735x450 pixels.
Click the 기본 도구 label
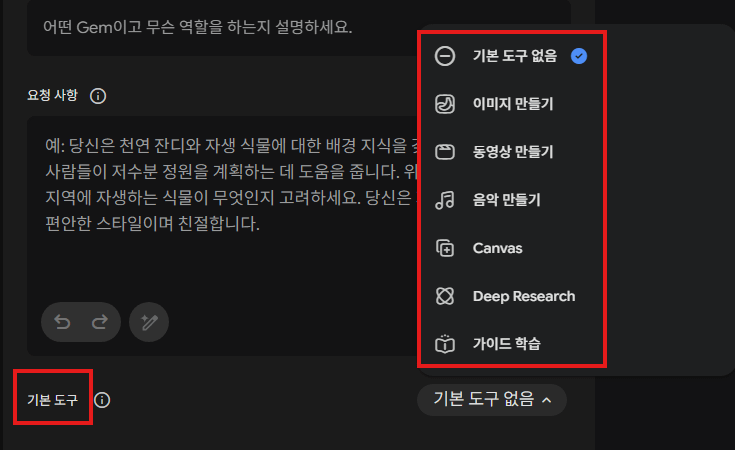[52, 400]
